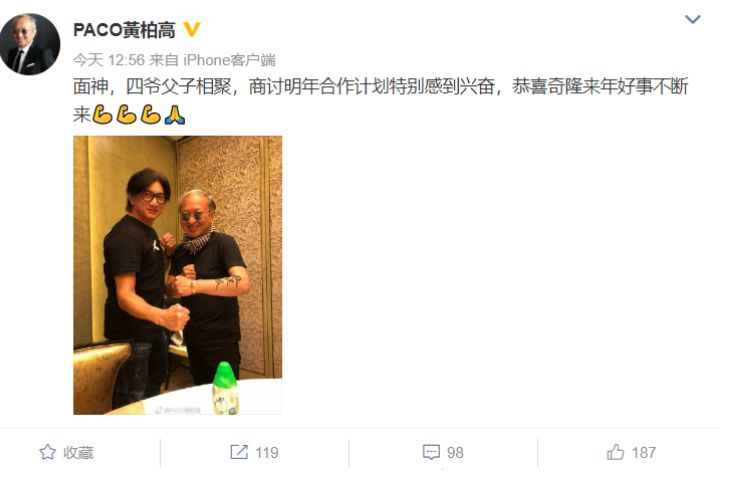
Task: Click the watermark at the photo's bottom
Action: point(179,410)
